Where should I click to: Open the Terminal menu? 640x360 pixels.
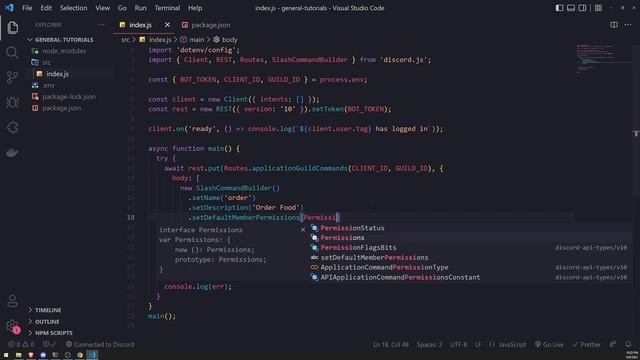[x=167, y=8]
